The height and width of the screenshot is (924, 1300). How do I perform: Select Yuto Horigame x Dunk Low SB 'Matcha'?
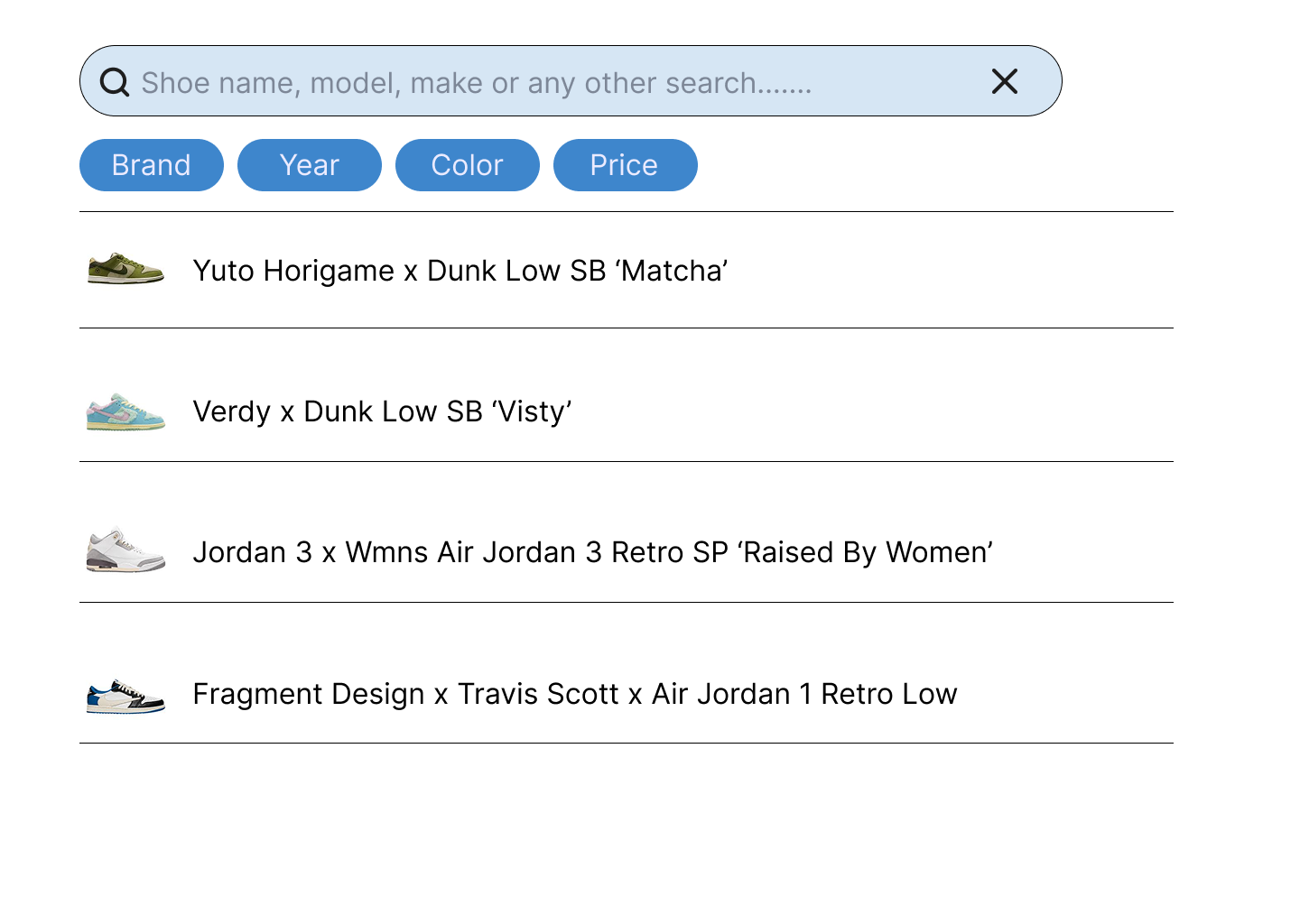click(x=627, y=271)
